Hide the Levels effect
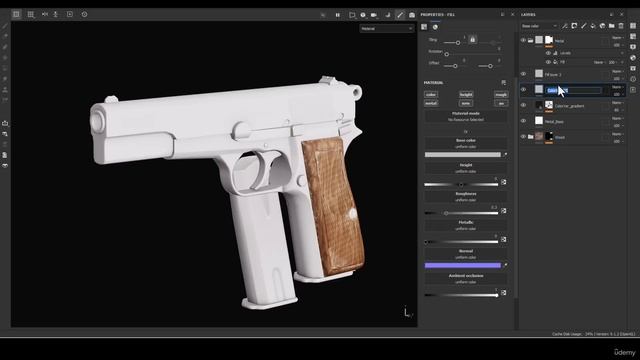 coord(548,53)
